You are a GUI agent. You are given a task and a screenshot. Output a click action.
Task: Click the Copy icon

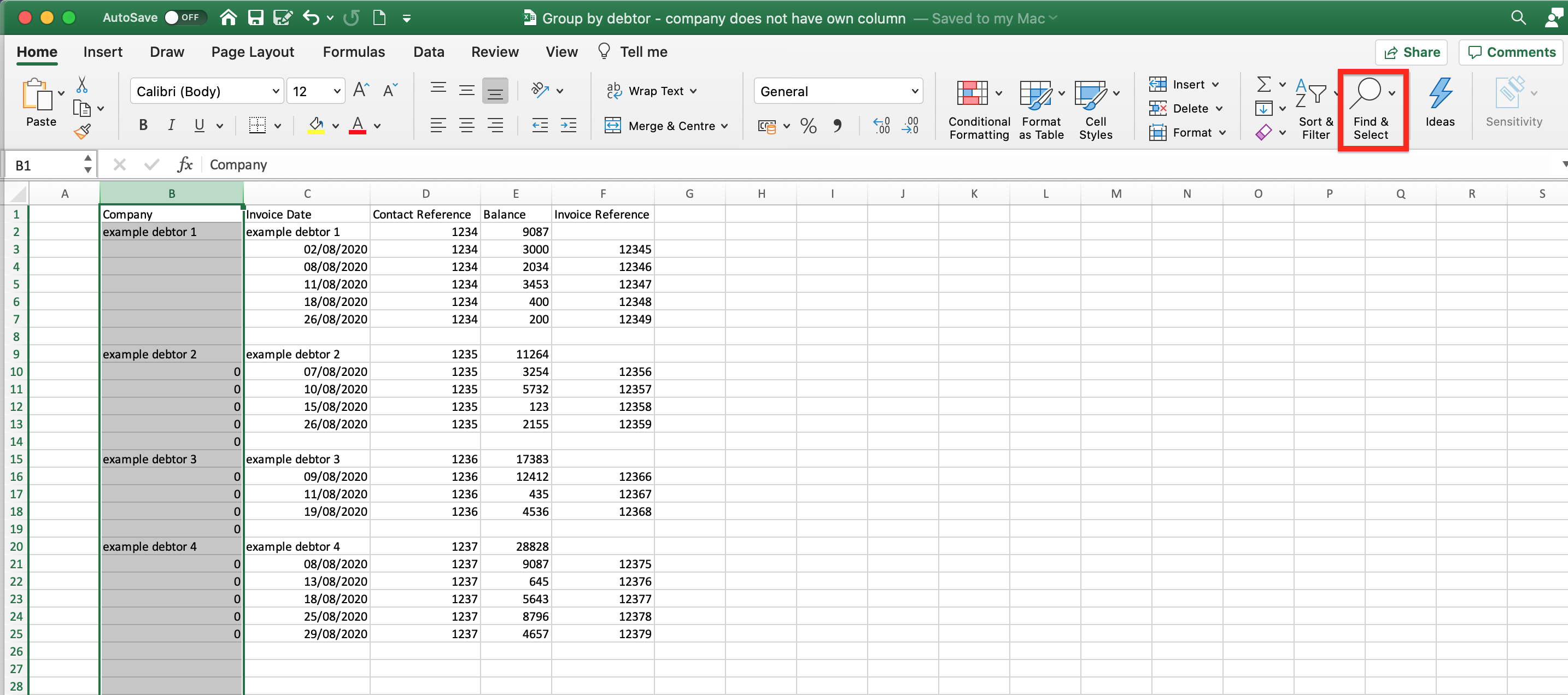click(x=81, y=108)
